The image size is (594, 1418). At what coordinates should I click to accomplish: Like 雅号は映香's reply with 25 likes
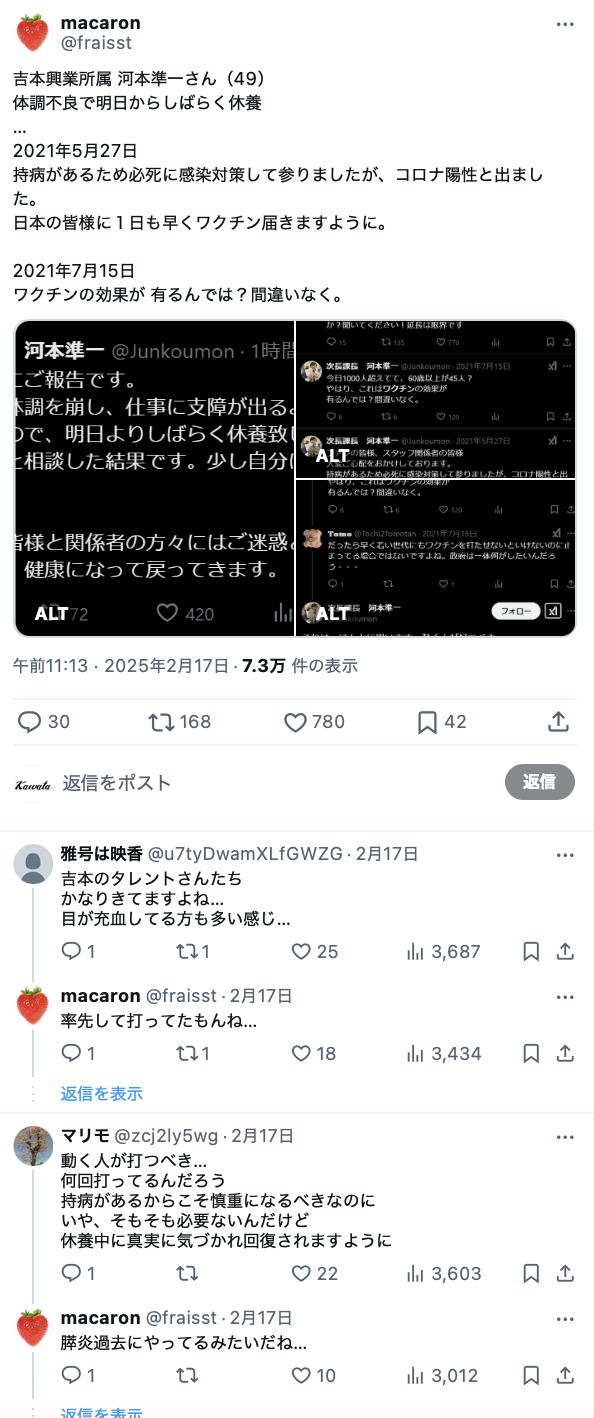pos(314,951)
